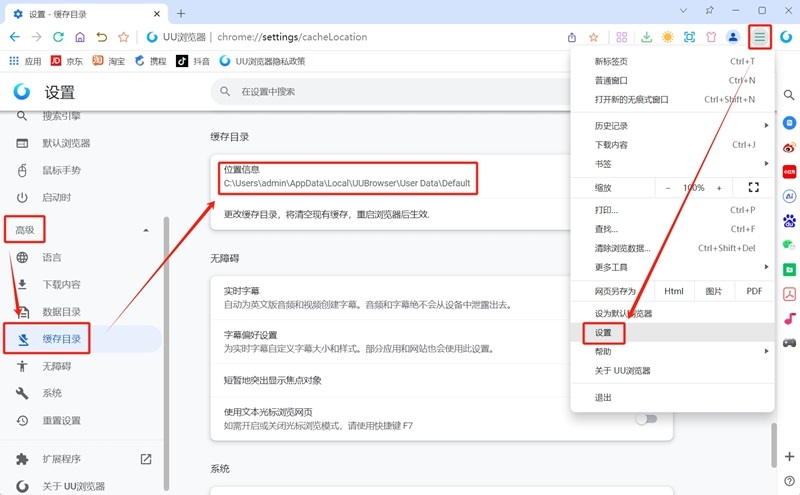Open 鼠标手势 settings sidebar item
The height and width of the screenshot is (495, 800).
pyautogui.click(x=81, y=170)
